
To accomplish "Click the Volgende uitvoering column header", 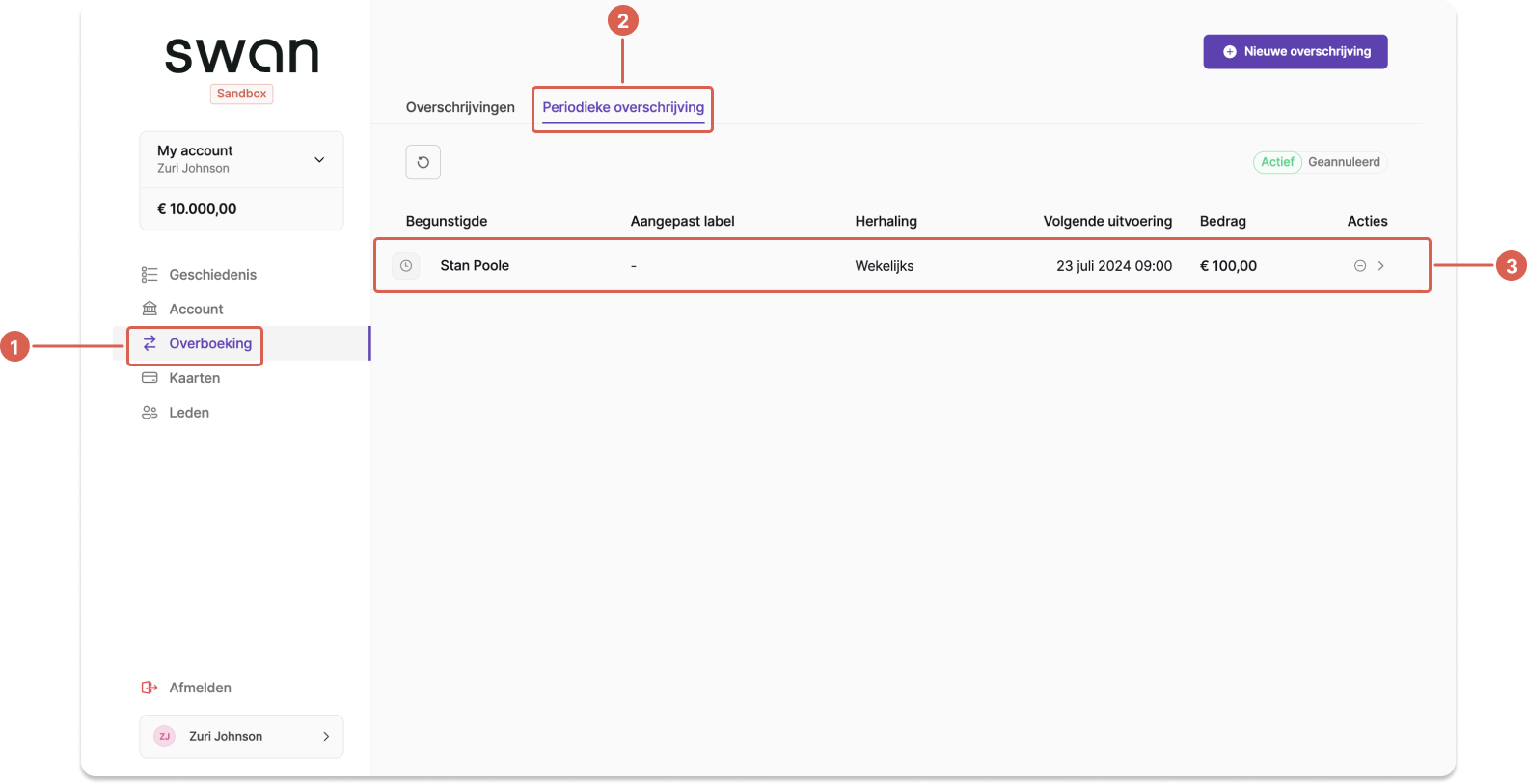I will tap(1107, 221).
